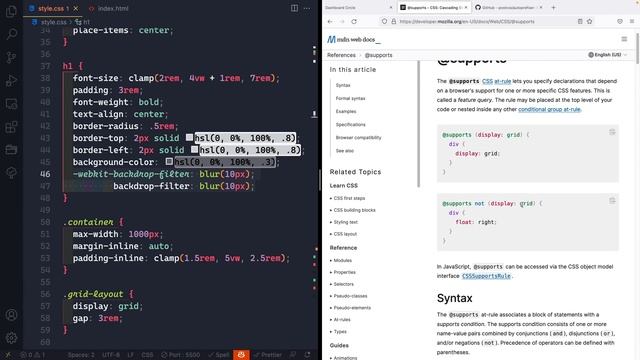Click the padlock site info icon
This screenshot has width=640, height=360.
pyautogui.click(x=393, y=21)
